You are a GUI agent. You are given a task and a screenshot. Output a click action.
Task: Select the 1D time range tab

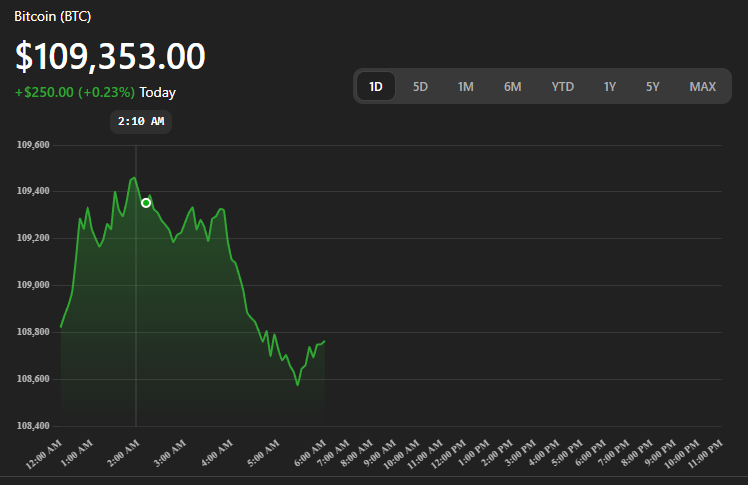[x=376, y=86]
